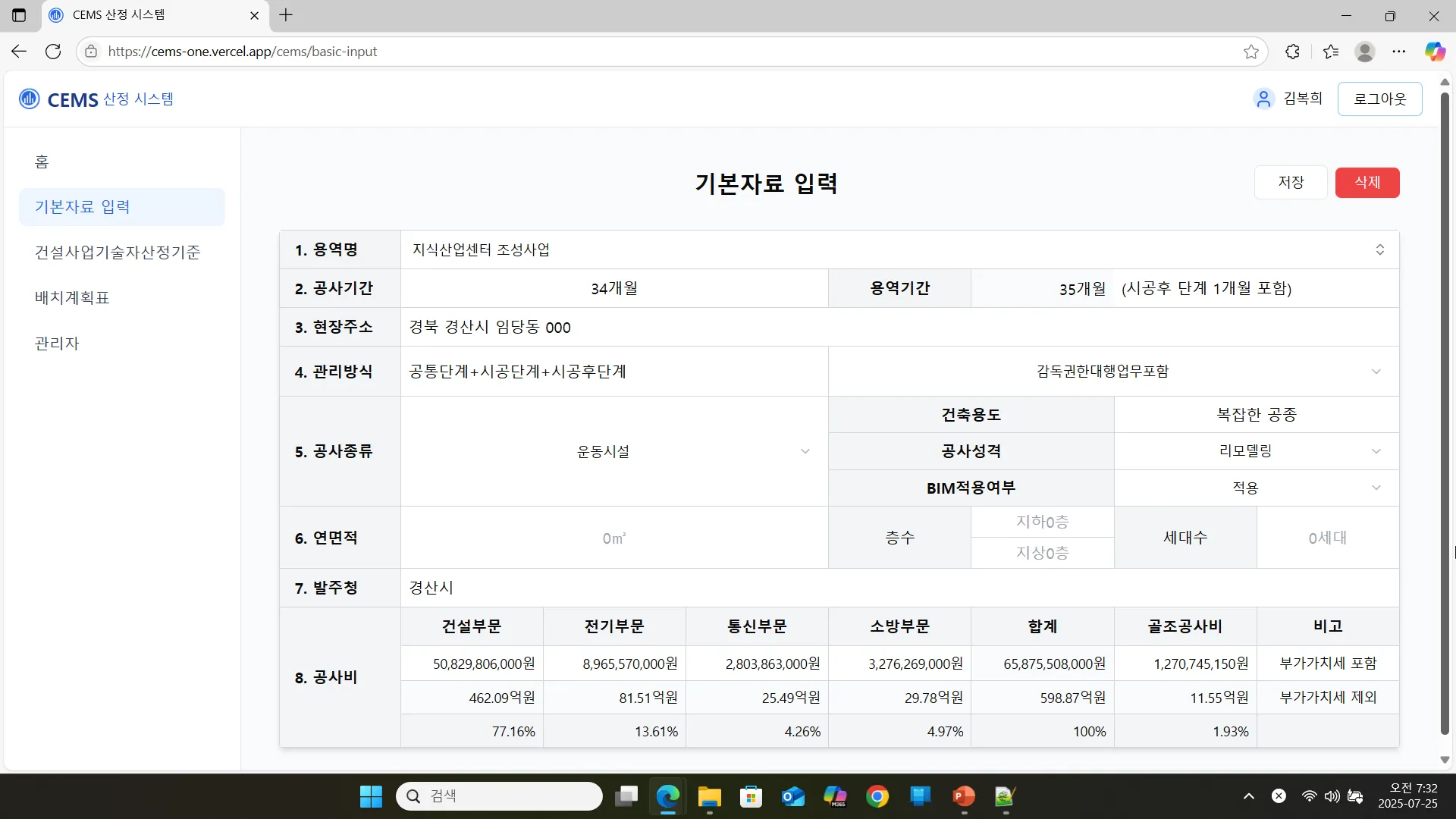Reload the page with refresh icon
This screenshot has width=1456, height=819.
click(x=53, y=52)
